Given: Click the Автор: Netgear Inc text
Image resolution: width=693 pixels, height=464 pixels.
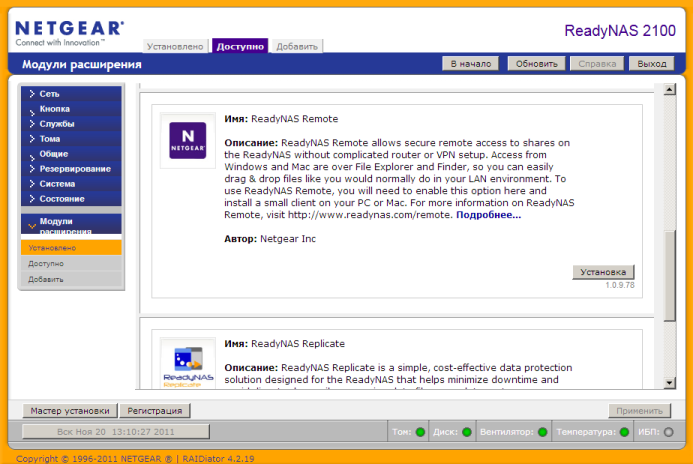Looking at the screenshot, I should (x=270, y=239).
